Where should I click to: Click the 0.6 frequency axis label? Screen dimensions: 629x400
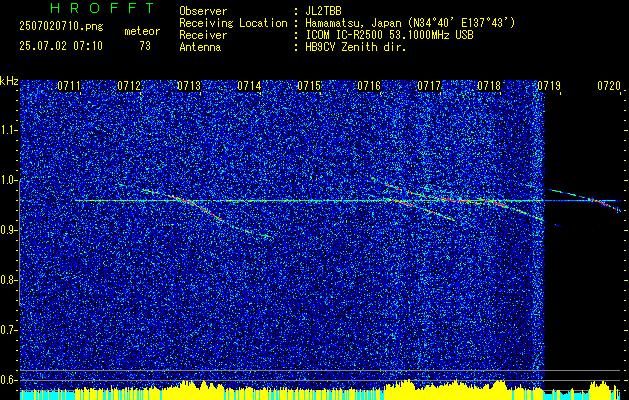[9, 380]
